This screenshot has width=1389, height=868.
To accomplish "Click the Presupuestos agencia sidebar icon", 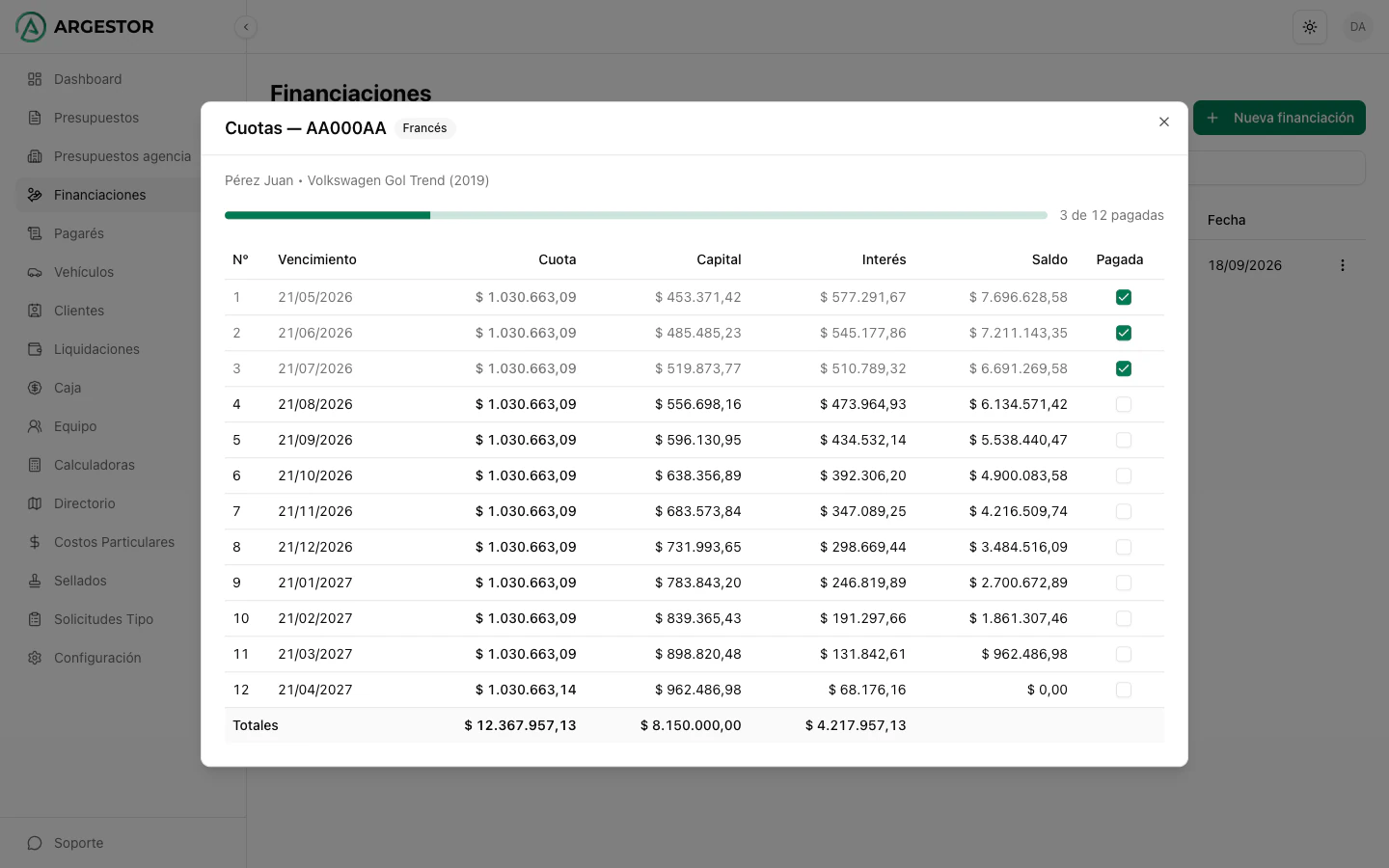I will coord(35,156).
